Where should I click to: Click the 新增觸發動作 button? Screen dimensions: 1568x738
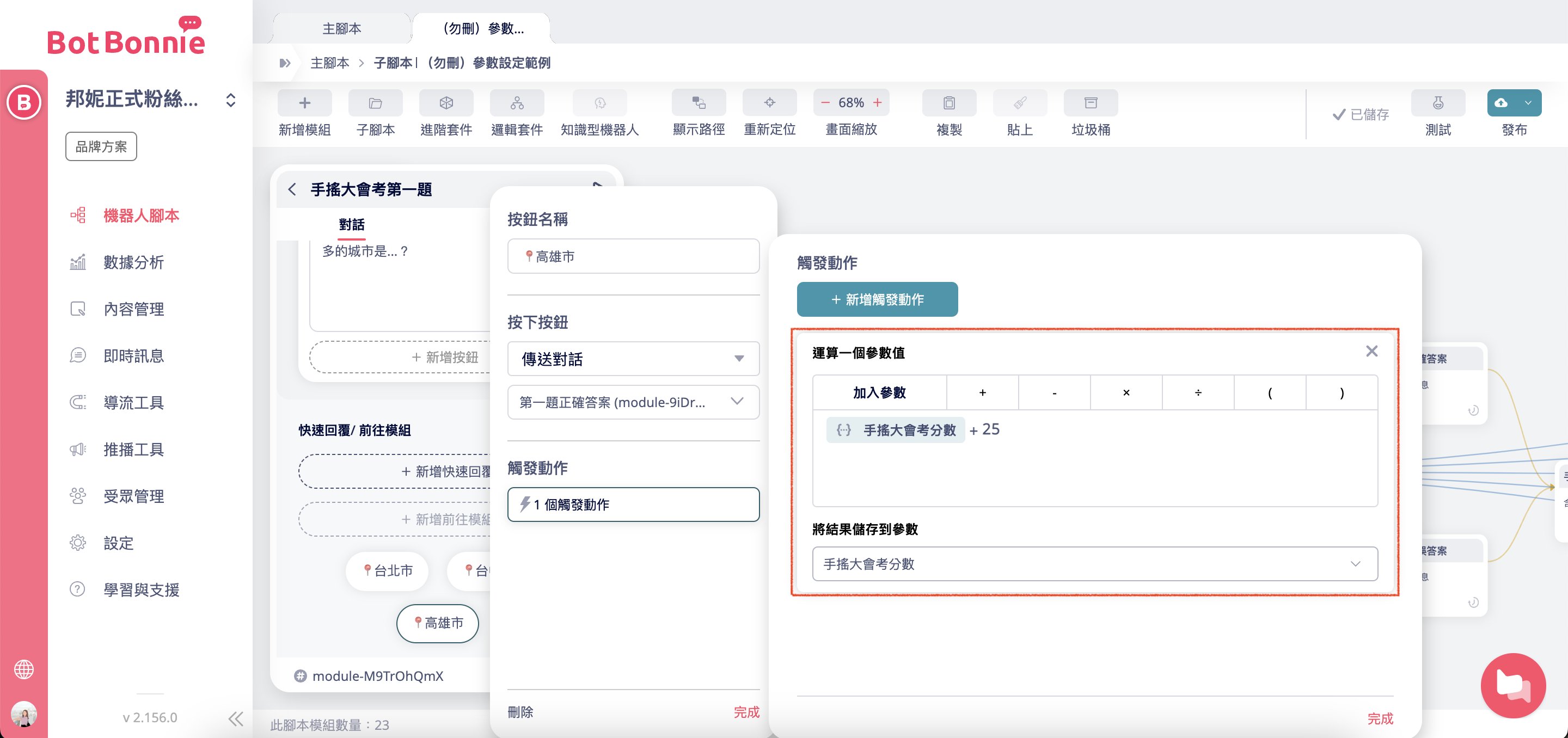[x=877, y=299]
